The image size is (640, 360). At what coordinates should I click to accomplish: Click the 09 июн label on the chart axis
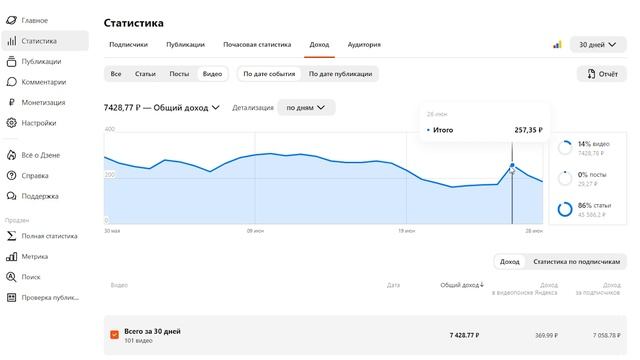click(256, 231)
